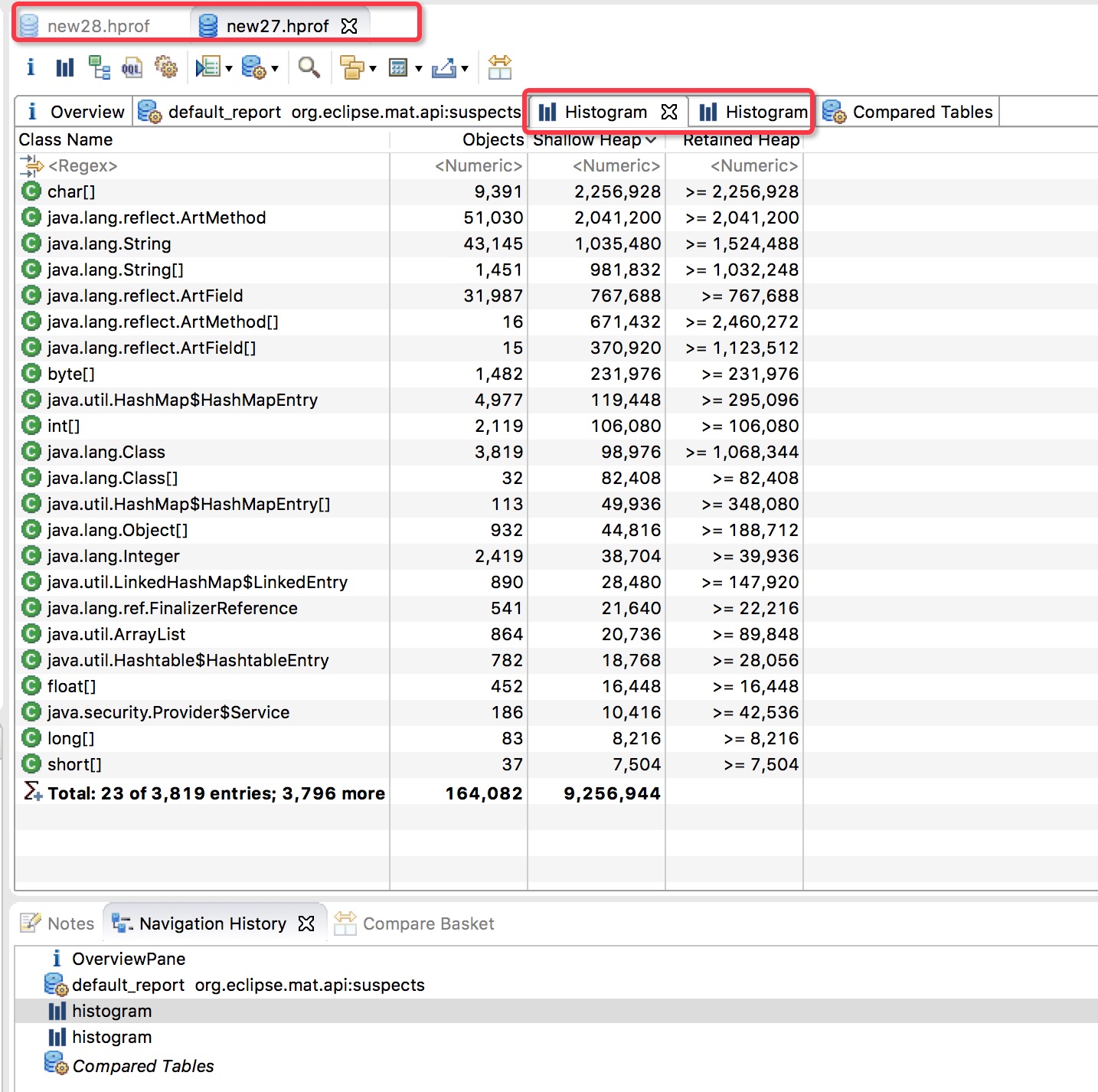Expand the Query Browser dropdown arrow
Image resolution: width=1098 pixels, height=1092 pixels.
[275, 69]
